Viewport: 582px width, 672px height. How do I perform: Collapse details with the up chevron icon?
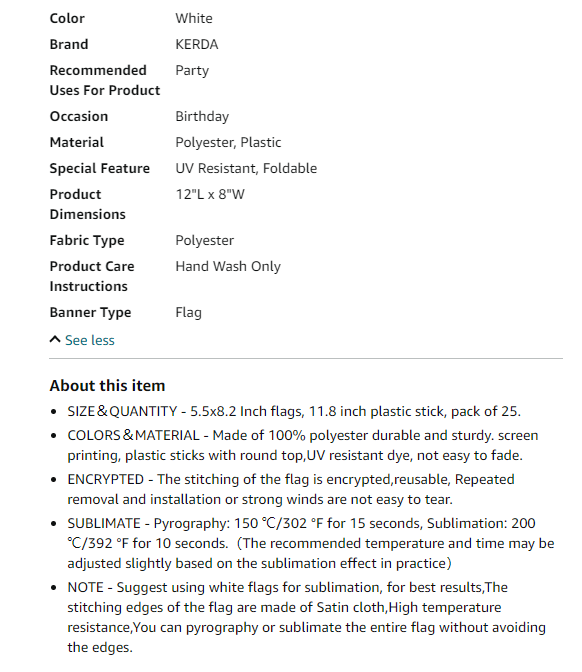[x=55, y=339]
